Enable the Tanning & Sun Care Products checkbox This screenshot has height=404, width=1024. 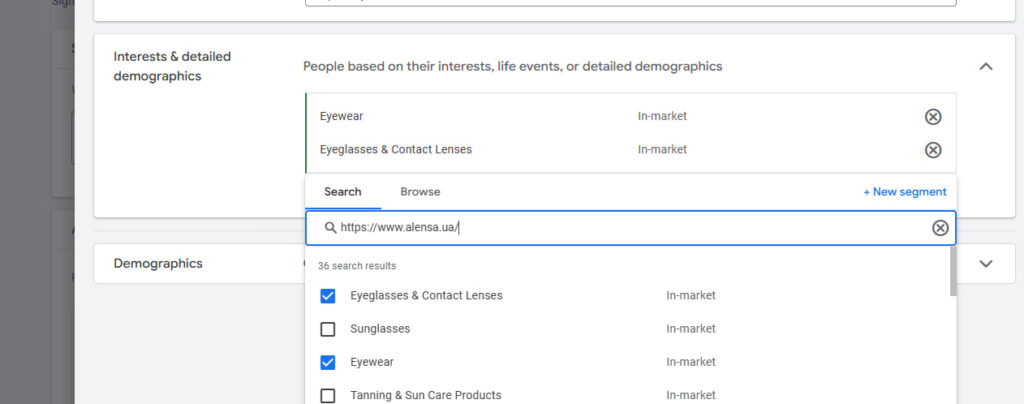(x=328, y=395)
